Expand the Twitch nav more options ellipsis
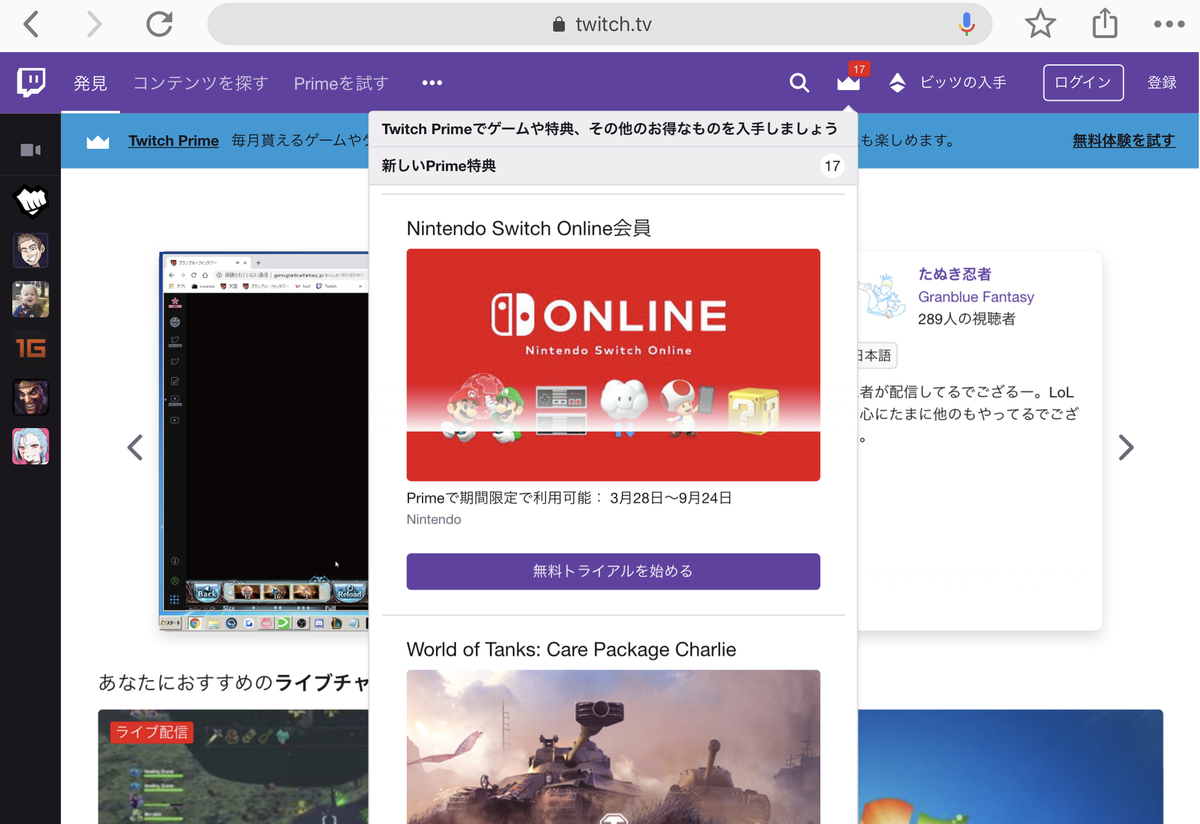Viewport: 1200px width, 824px height. point(432,83)
